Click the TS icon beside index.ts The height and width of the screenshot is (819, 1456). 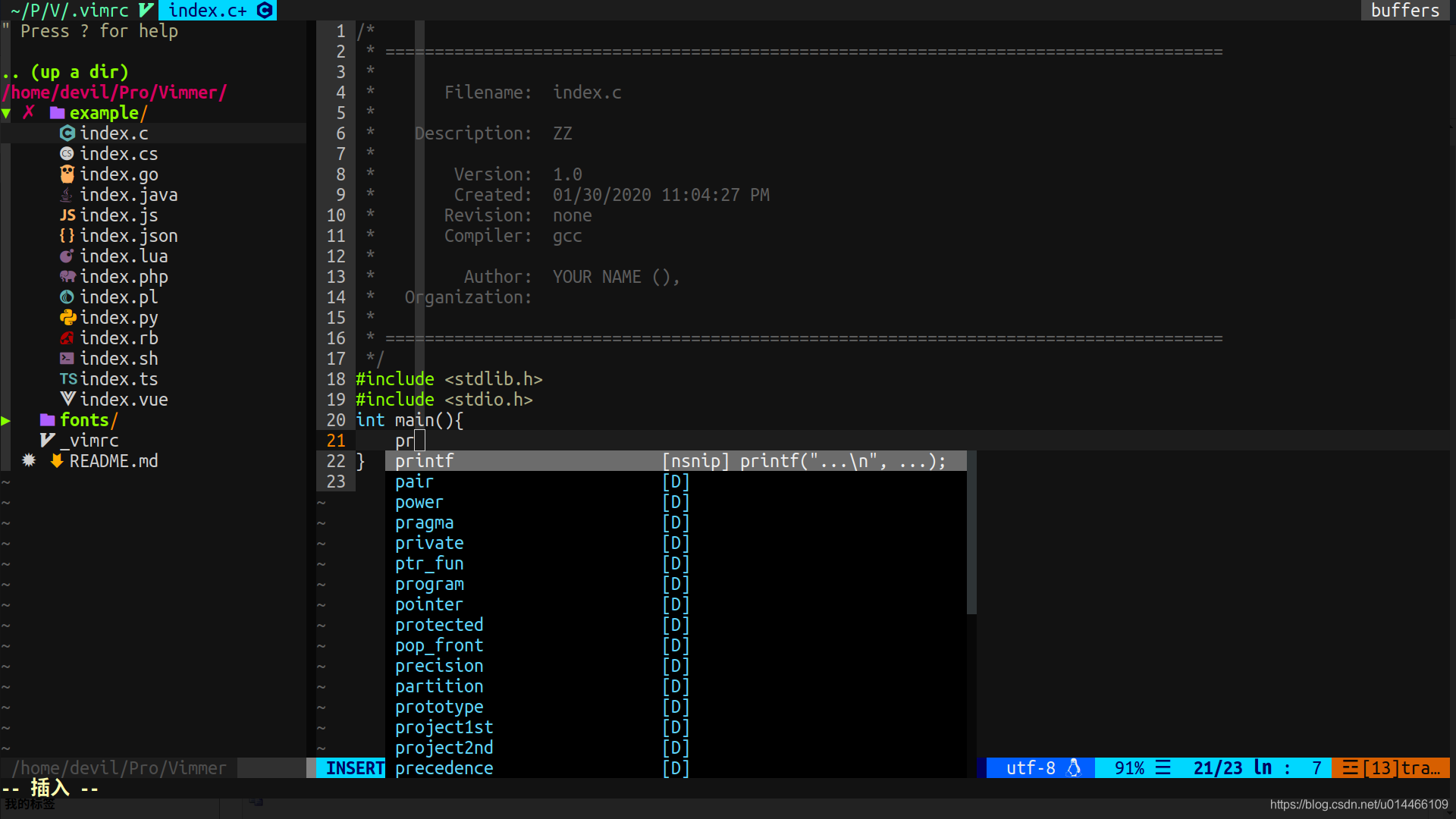click(68, 379)
